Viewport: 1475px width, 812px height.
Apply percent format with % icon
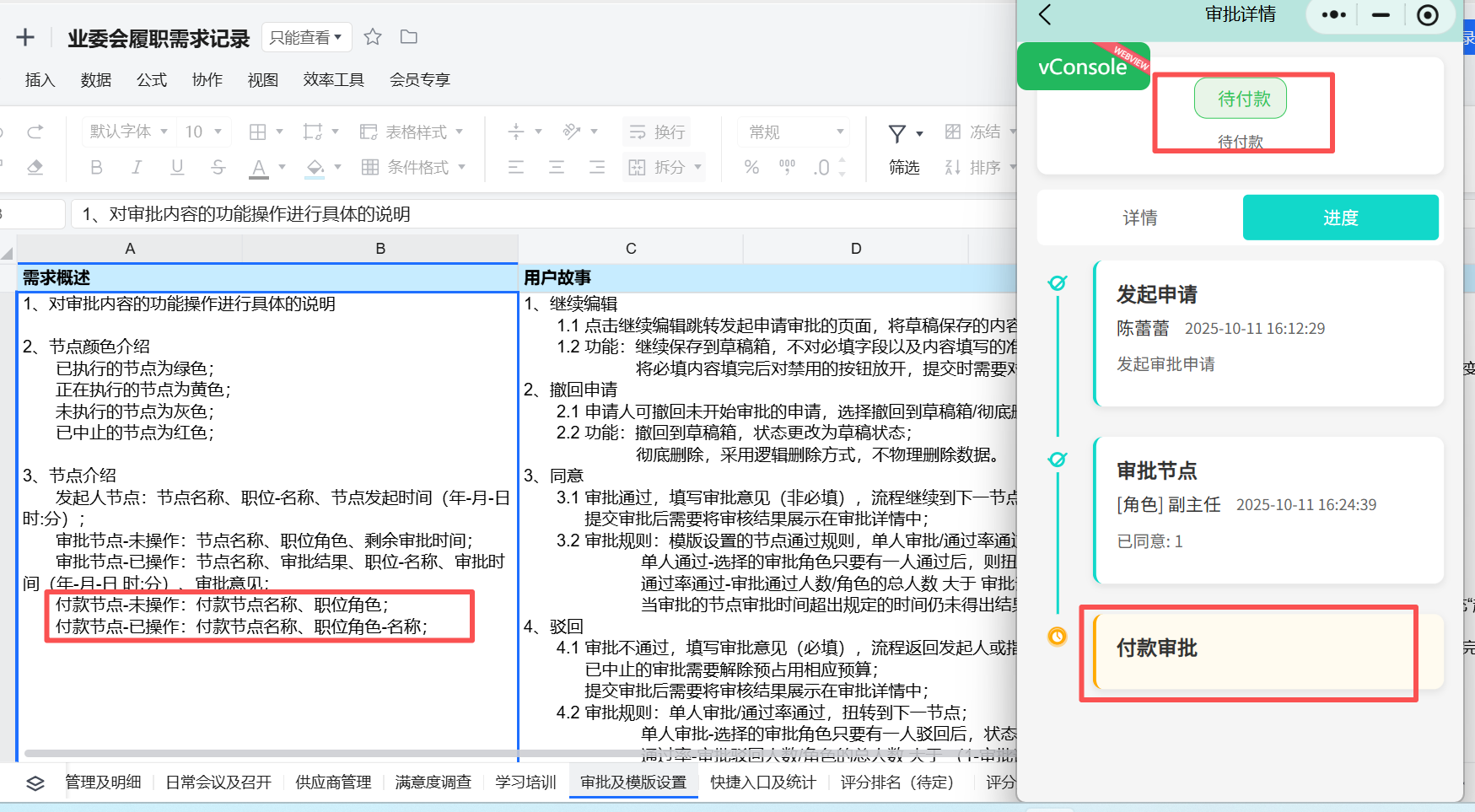[751, 167]
